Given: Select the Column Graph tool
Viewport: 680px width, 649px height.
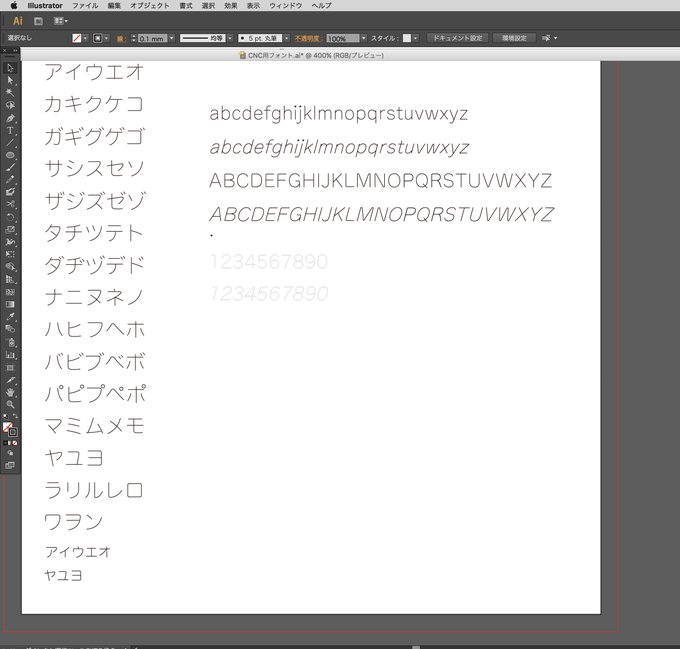Looking at the screenshot, I should pos(10,355).
